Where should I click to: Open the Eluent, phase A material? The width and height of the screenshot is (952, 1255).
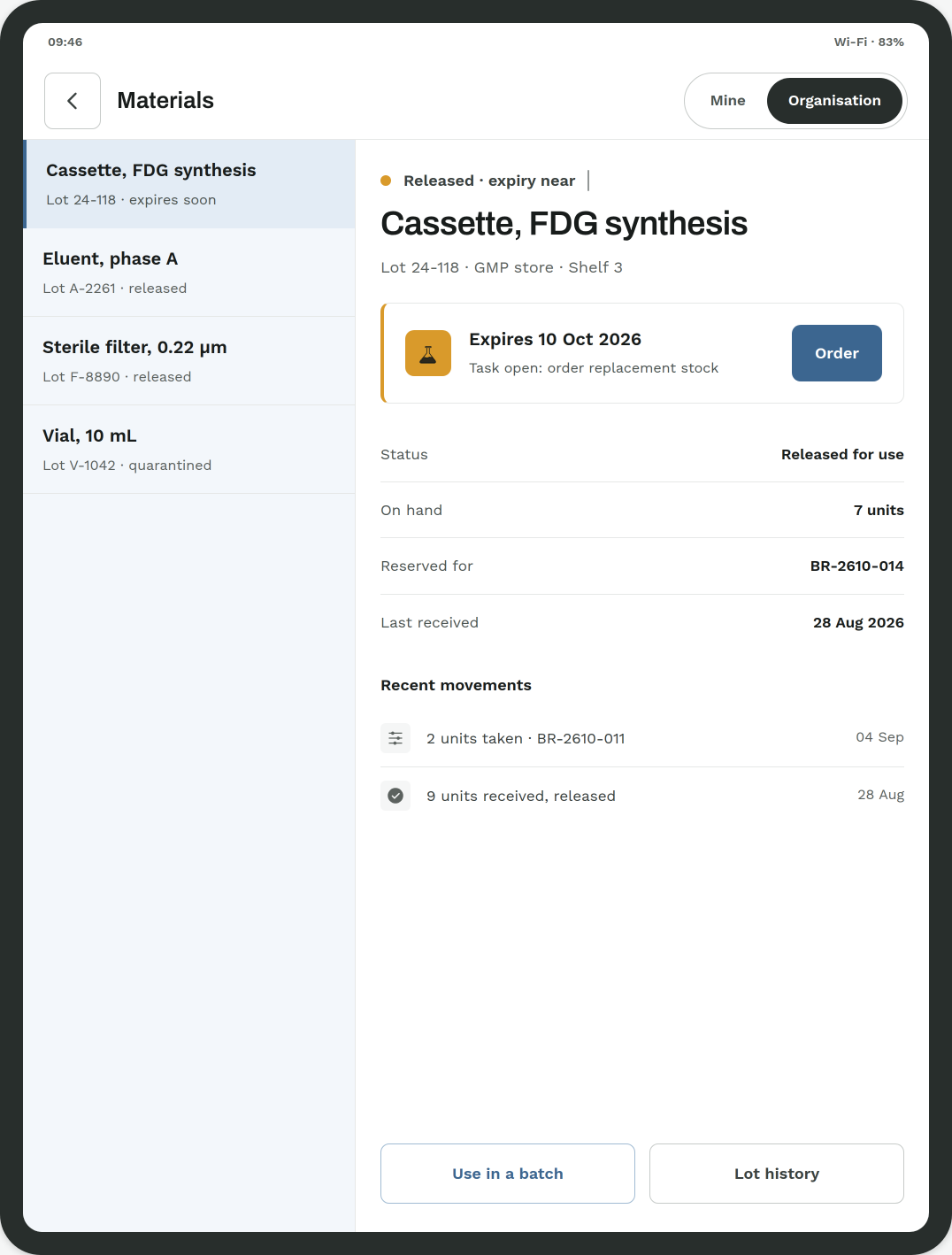[189, 273]
